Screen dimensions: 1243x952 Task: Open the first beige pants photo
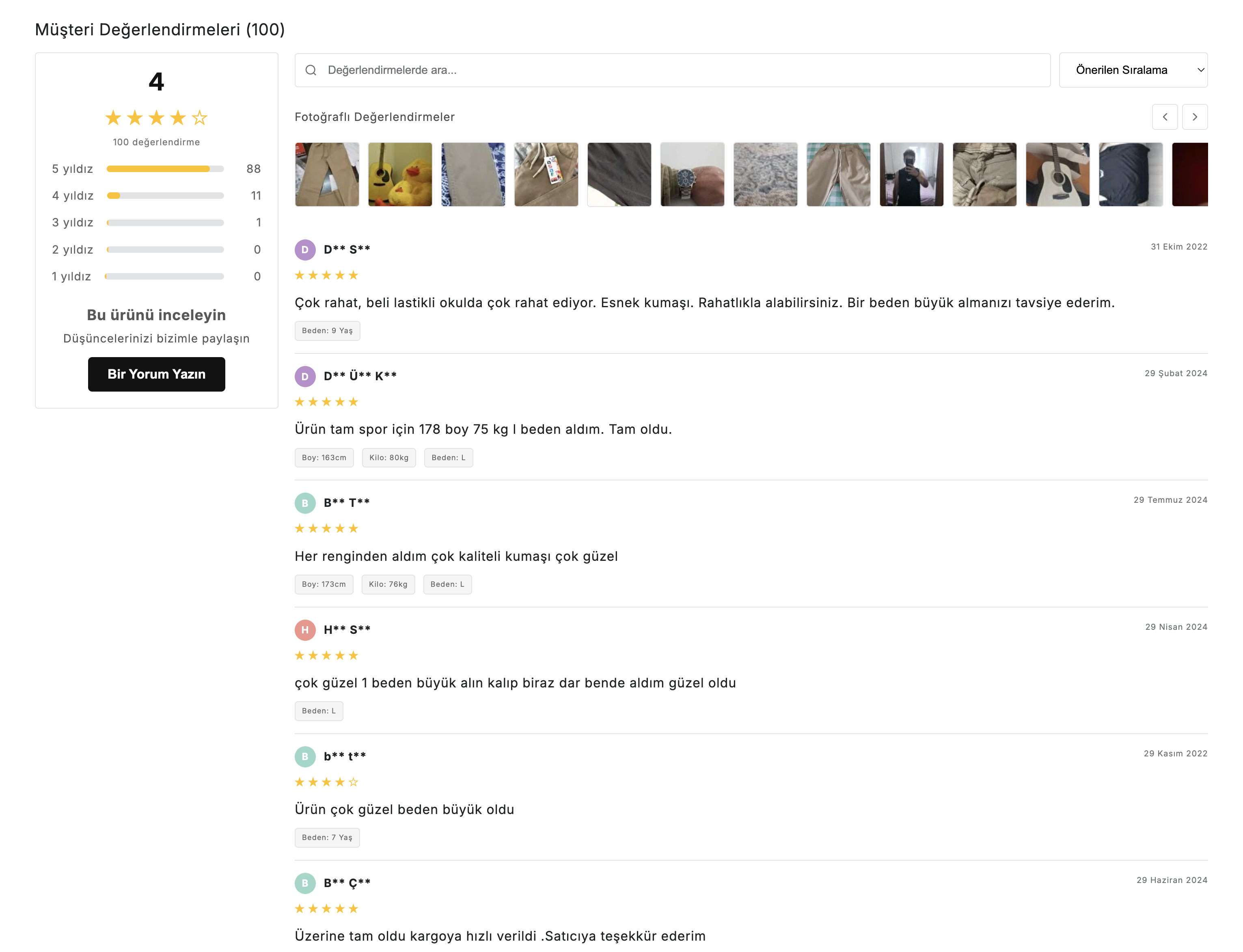tap(327, 174)
